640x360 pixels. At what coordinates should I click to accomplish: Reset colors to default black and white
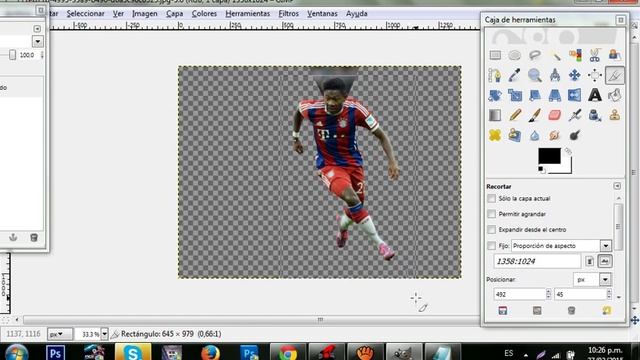coord(541,170)
